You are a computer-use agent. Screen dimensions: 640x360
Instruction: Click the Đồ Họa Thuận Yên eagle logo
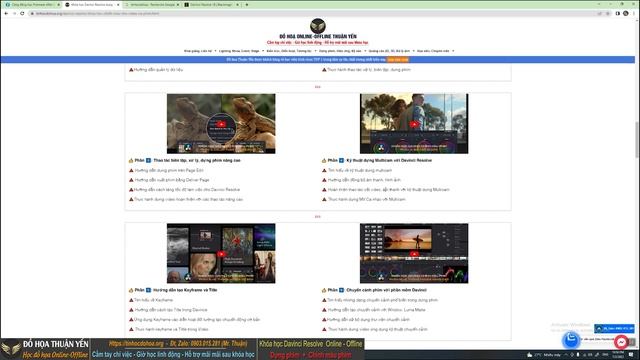(318, 26)
